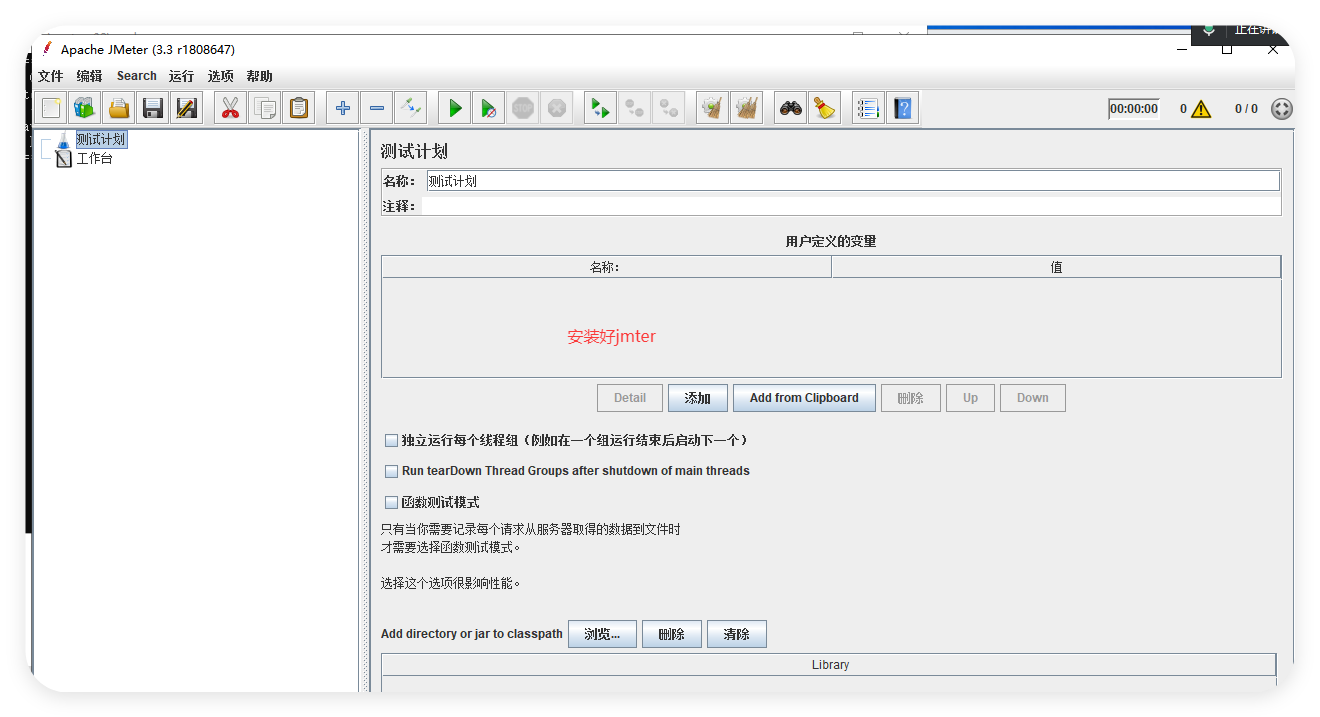Clear results with single broom icon

click(712, 108)
